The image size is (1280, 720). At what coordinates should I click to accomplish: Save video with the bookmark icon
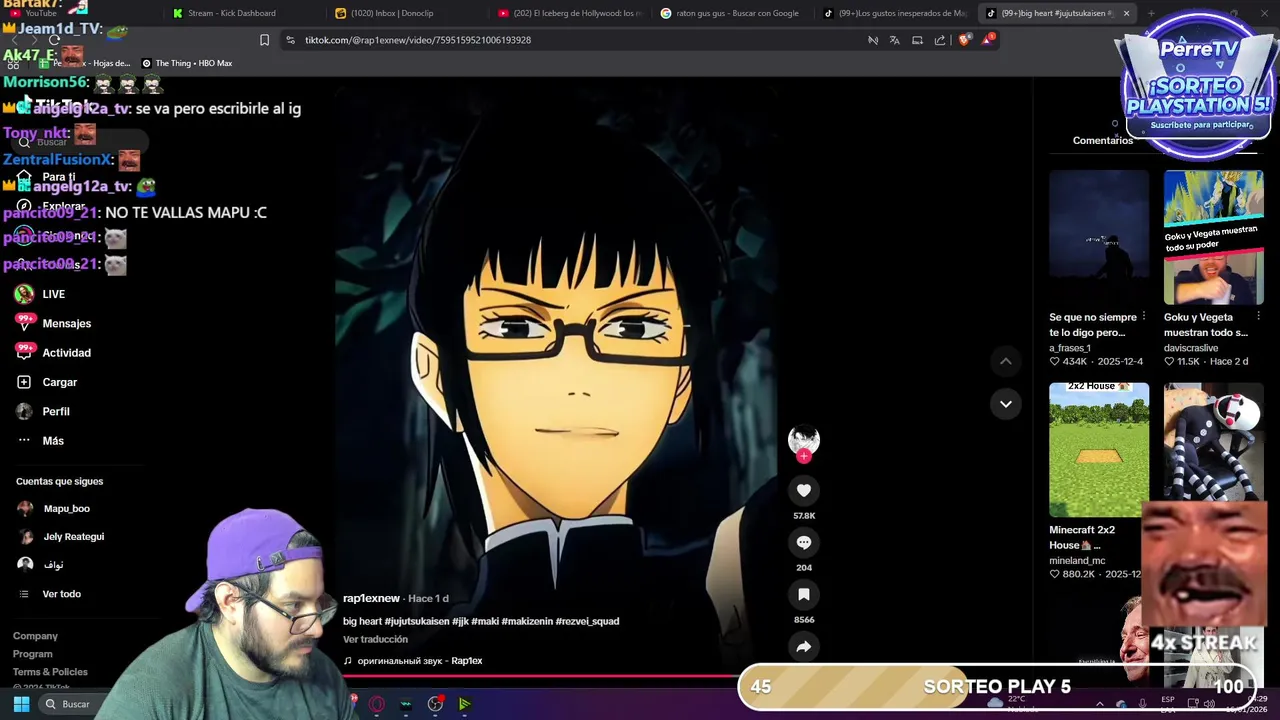click(x=804, y=594)
